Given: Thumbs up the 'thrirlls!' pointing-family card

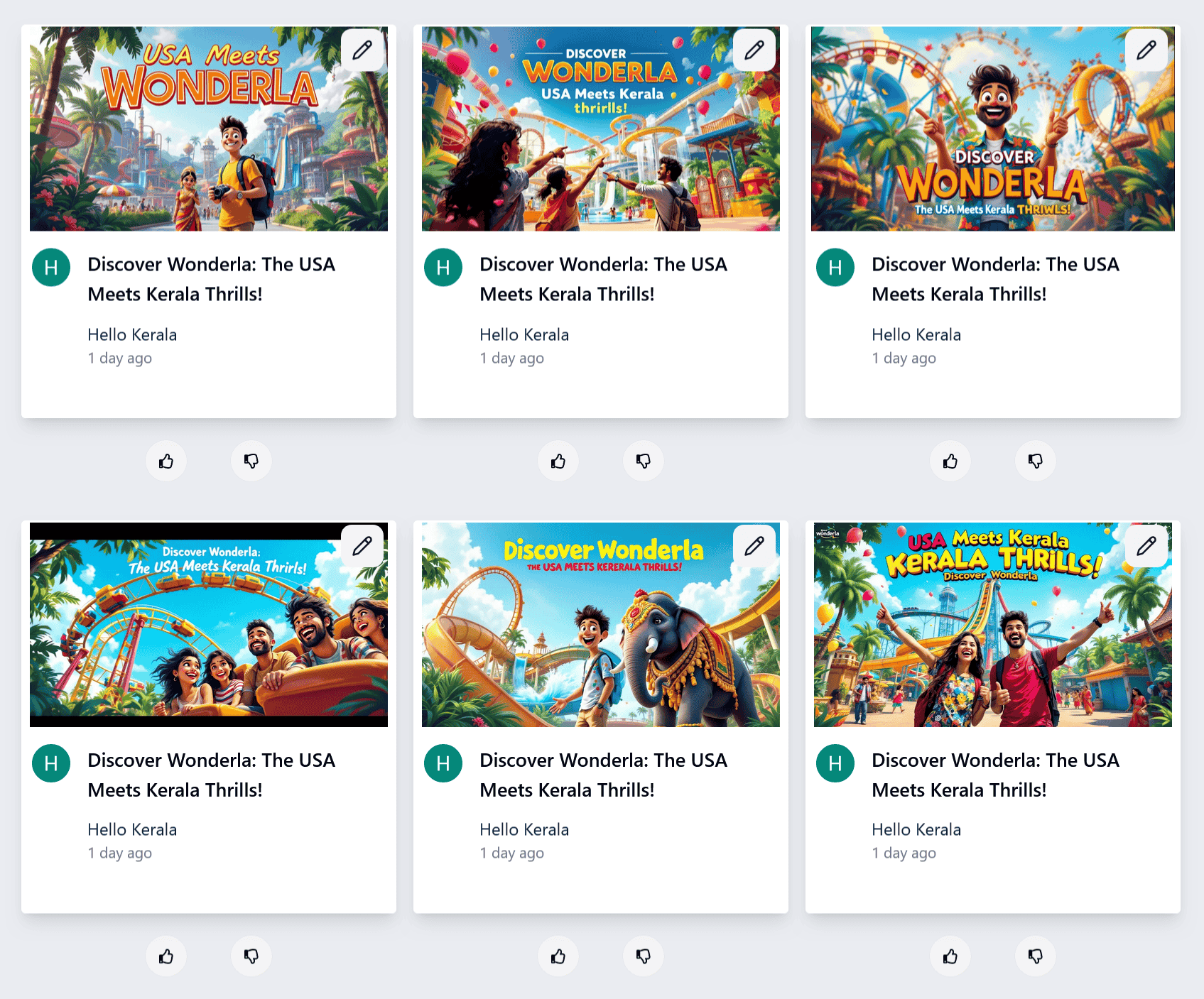Looking at the screenshot, I should pyautogui.click(x=558, y=462).
